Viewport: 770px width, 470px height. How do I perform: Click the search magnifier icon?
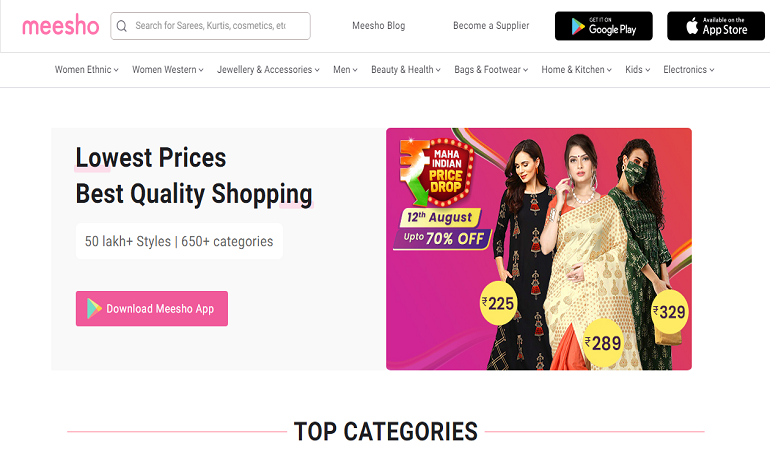(122, 26)
